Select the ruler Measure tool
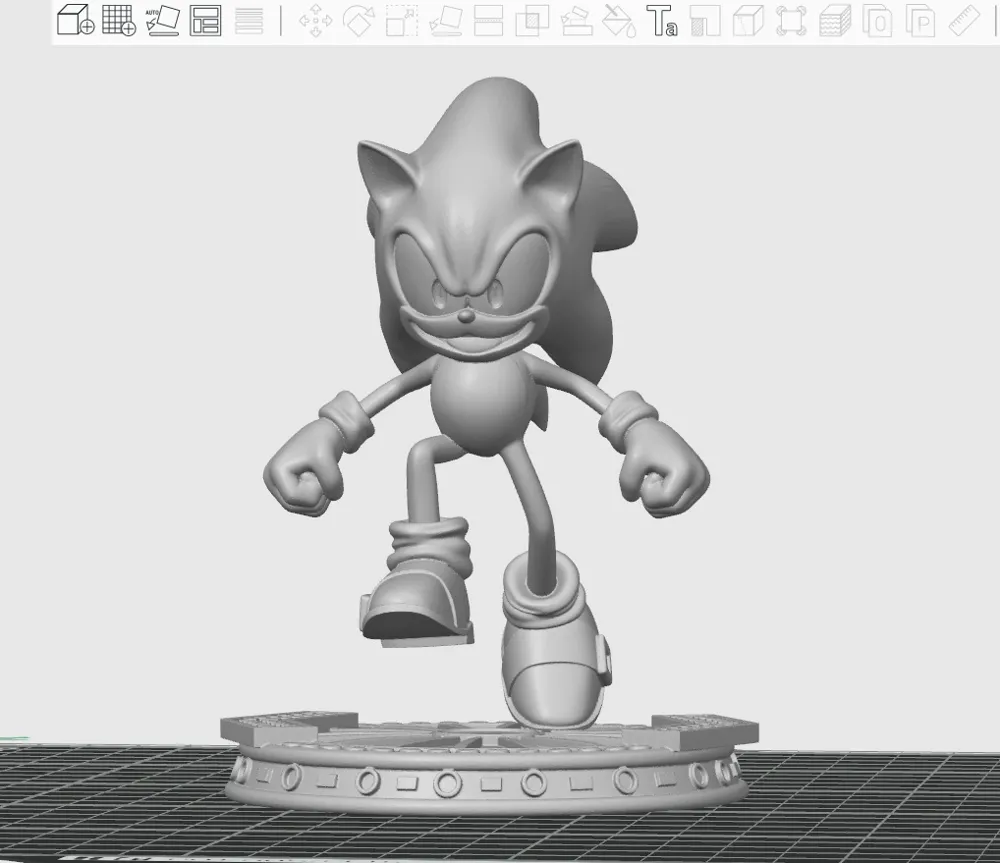The image size is (1000, 863). tap(964, 21)
